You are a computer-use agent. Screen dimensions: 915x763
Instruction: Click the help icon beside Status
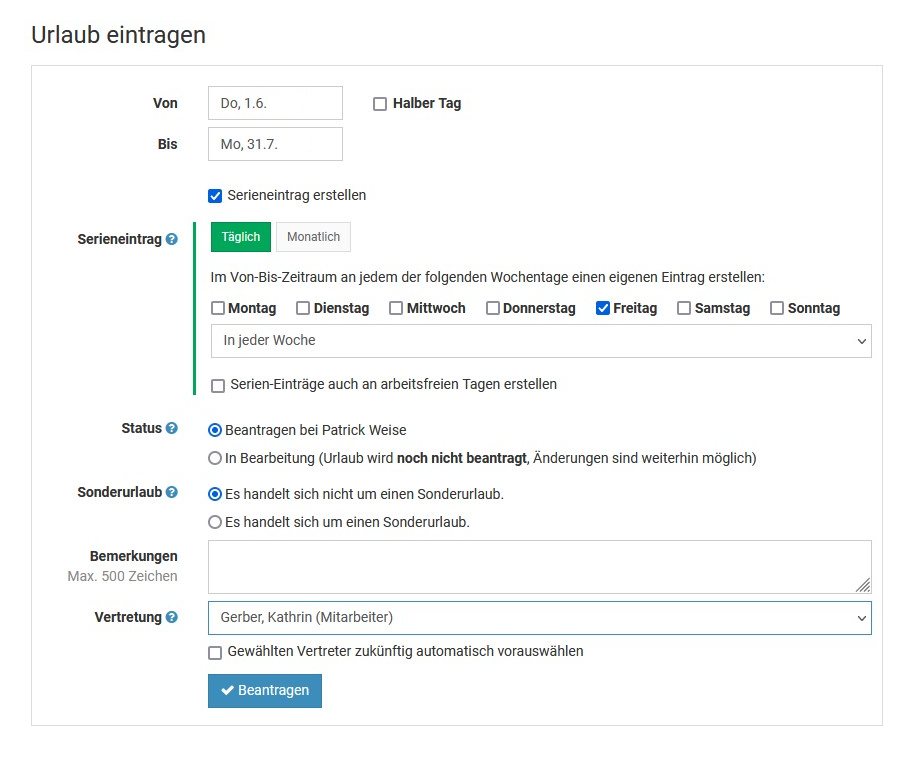(x=172, y=428)
